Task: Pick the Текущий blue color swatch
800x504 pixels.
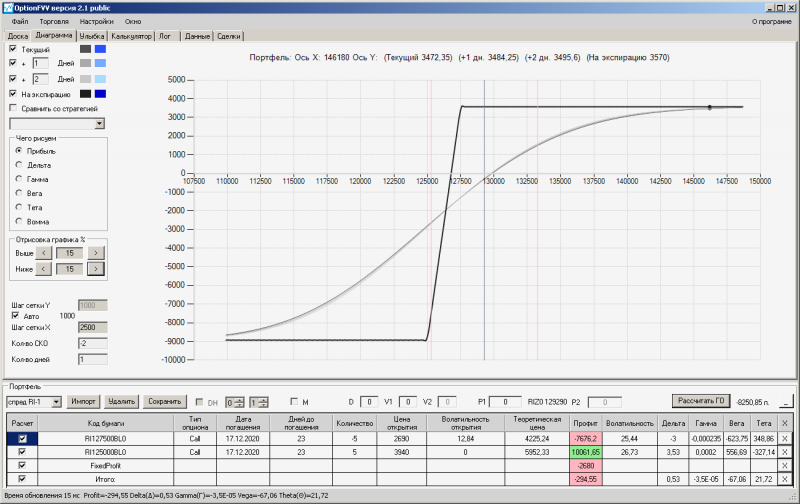Action: [x=101, y=49]
